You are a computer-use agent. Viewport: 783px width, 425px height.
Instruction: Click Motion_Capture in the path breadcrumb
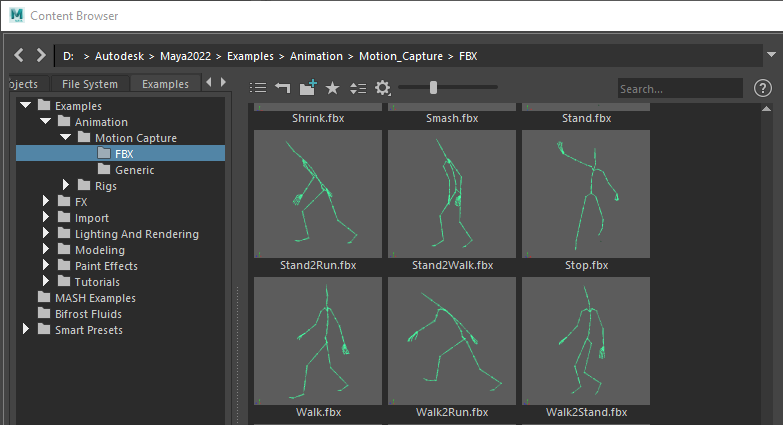click(x=400, y=56)
